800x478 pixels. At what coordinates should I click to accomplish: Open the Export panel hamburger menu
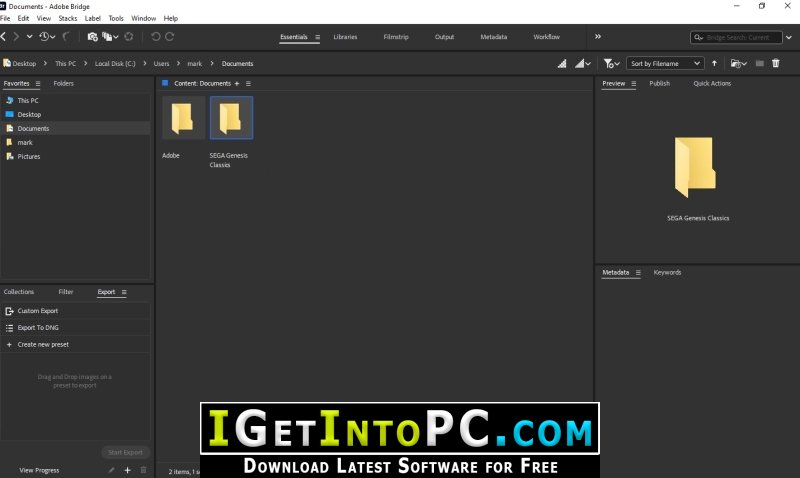(124, 292)
